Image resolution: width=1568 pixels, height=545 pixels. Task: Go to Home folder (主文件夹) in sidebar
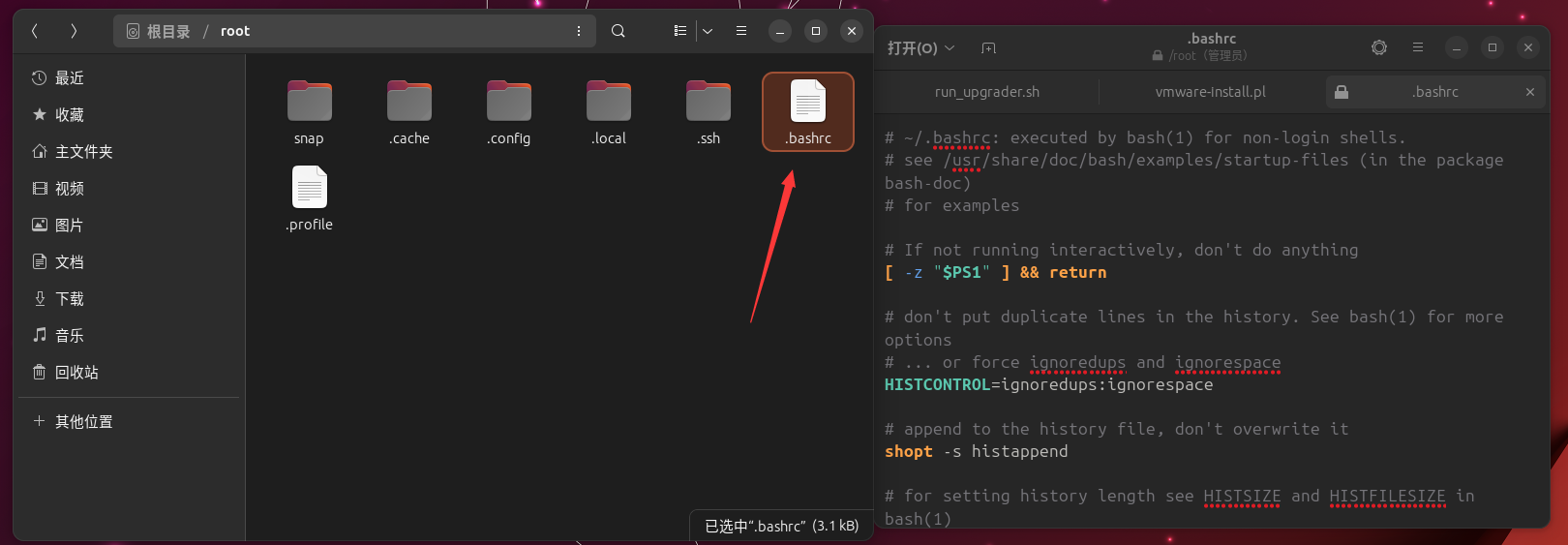pyautogui.click(x=128, y=151)
